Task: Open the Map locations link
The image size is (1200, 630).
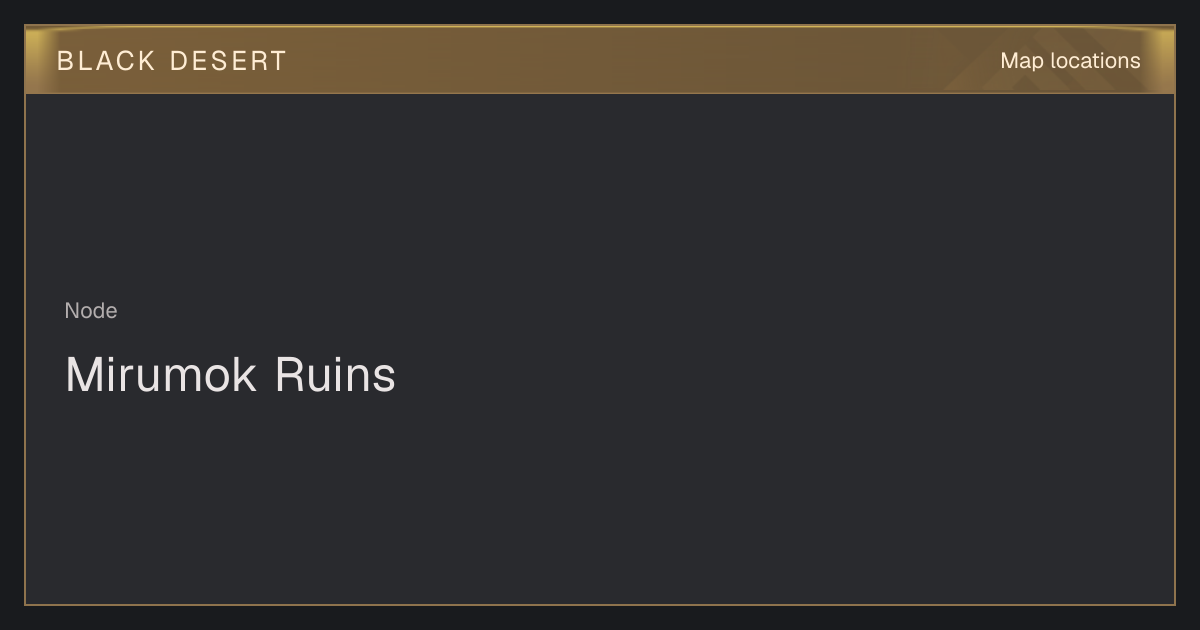Action: (1070, 61)
